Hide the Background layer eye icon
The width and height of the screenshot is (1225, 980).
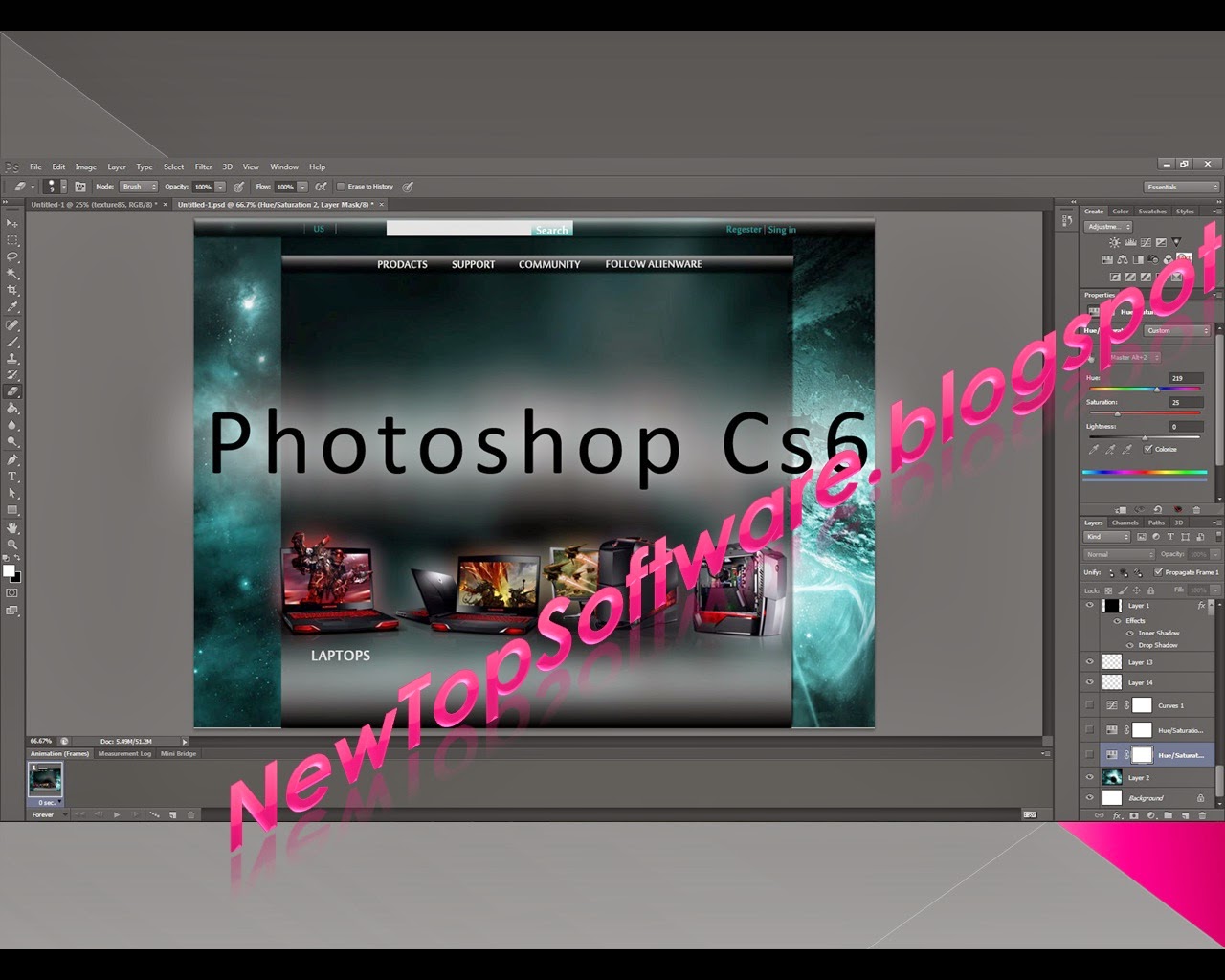tap(1089, 797)
